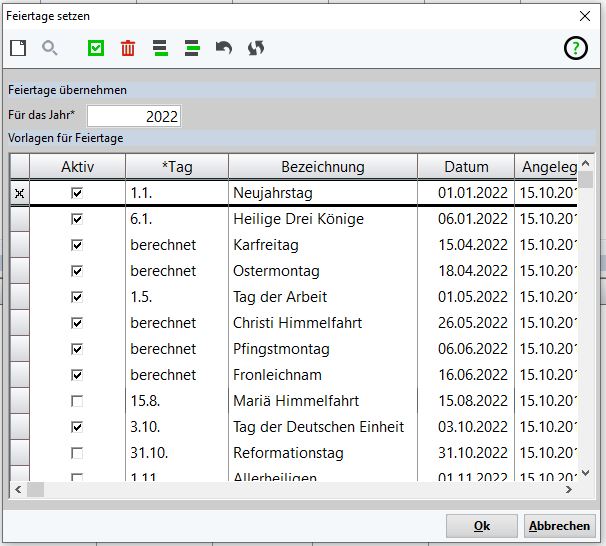
Task: Disable Aktiv checkbox for Karfreitag
Action: 77,245
